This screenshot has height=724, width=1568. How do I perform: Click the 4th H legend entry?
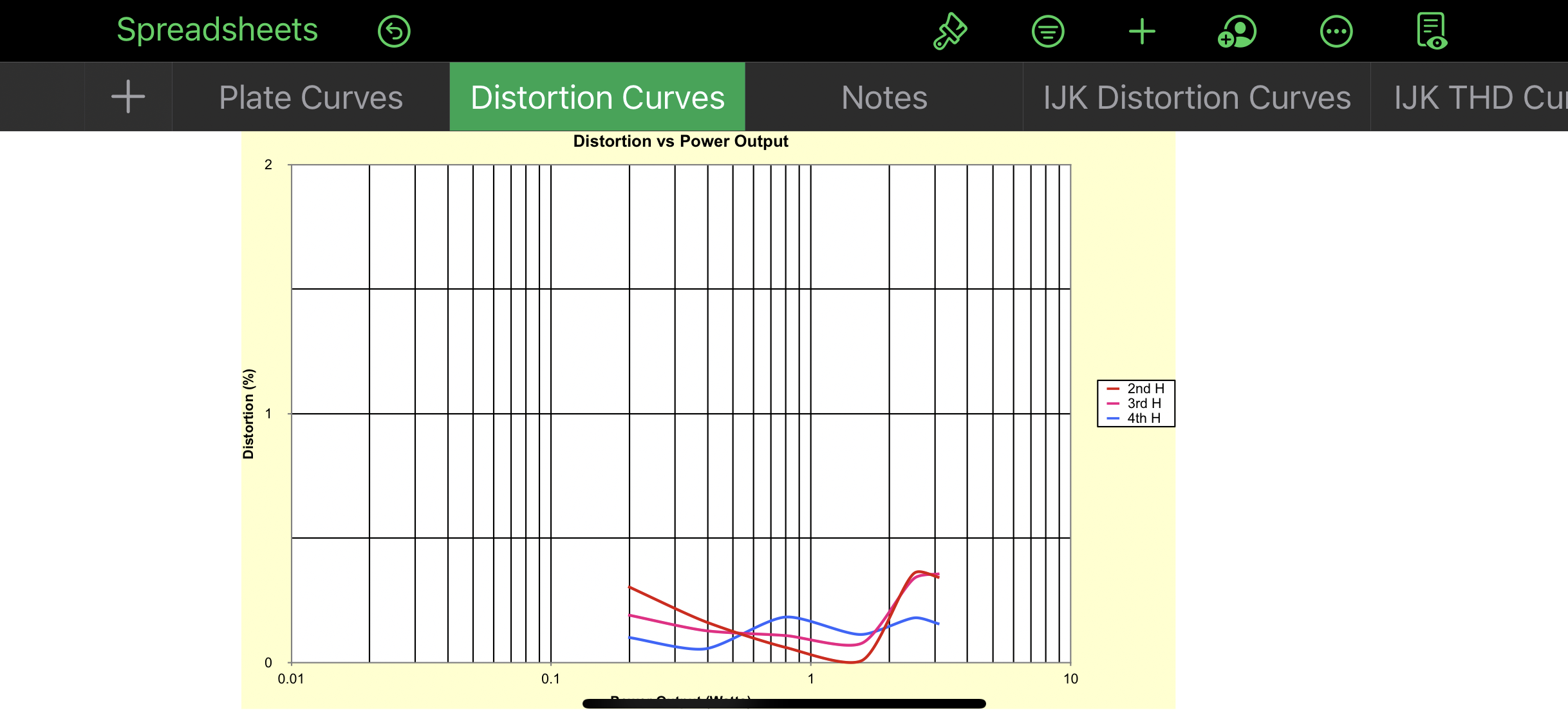click(x=1143, y=418)
